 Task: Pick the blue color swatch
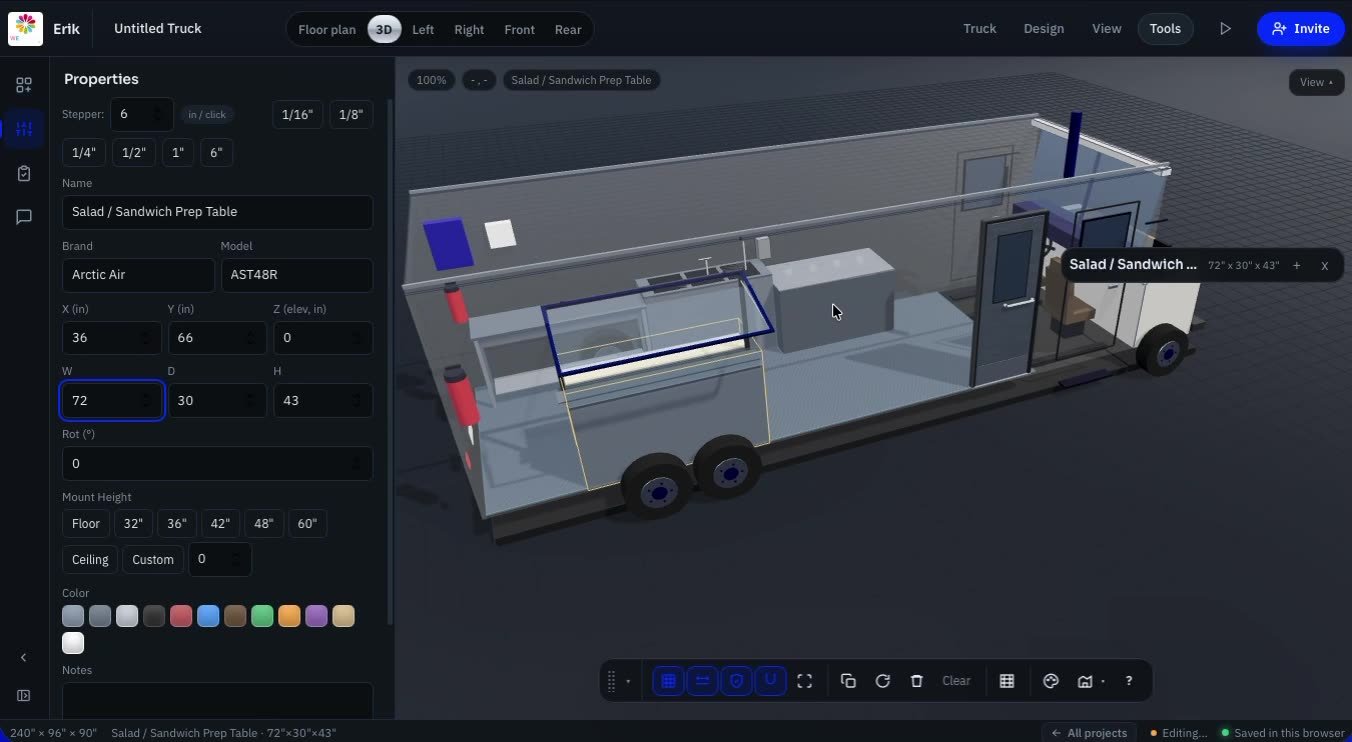(x=208, y=616)
